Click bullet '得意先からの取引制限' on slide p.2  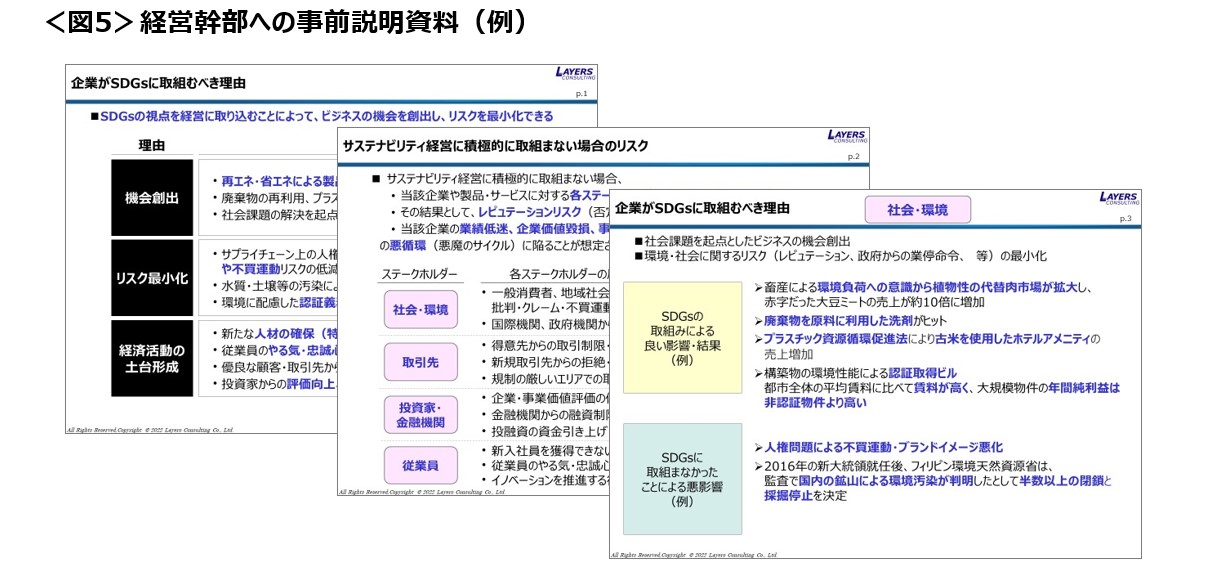coord(544,345)
